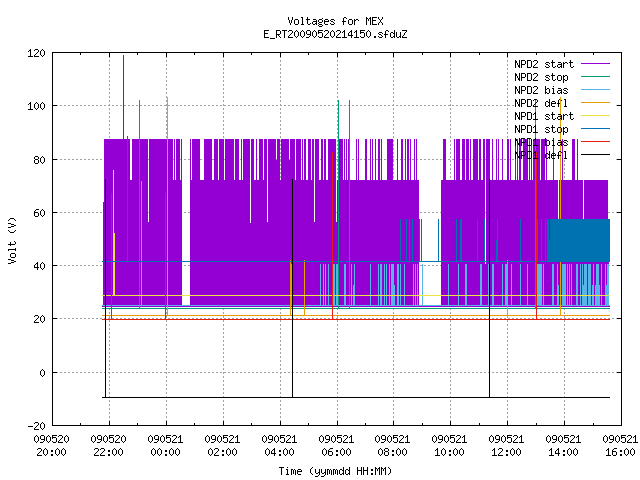
Task: Click the green NPD2 stop legend line
Action: tap(595, 77)
